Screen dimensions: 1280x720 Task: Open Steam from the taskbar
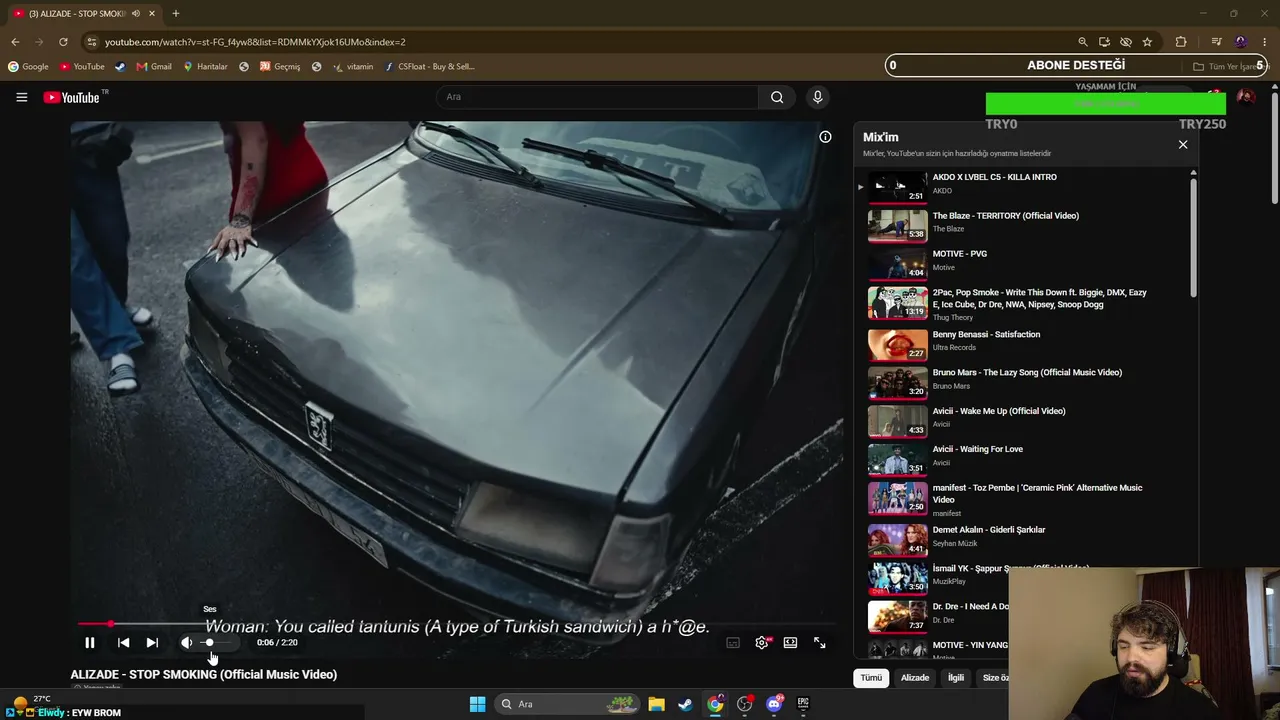pyautogui.click(x=685, y=704)
